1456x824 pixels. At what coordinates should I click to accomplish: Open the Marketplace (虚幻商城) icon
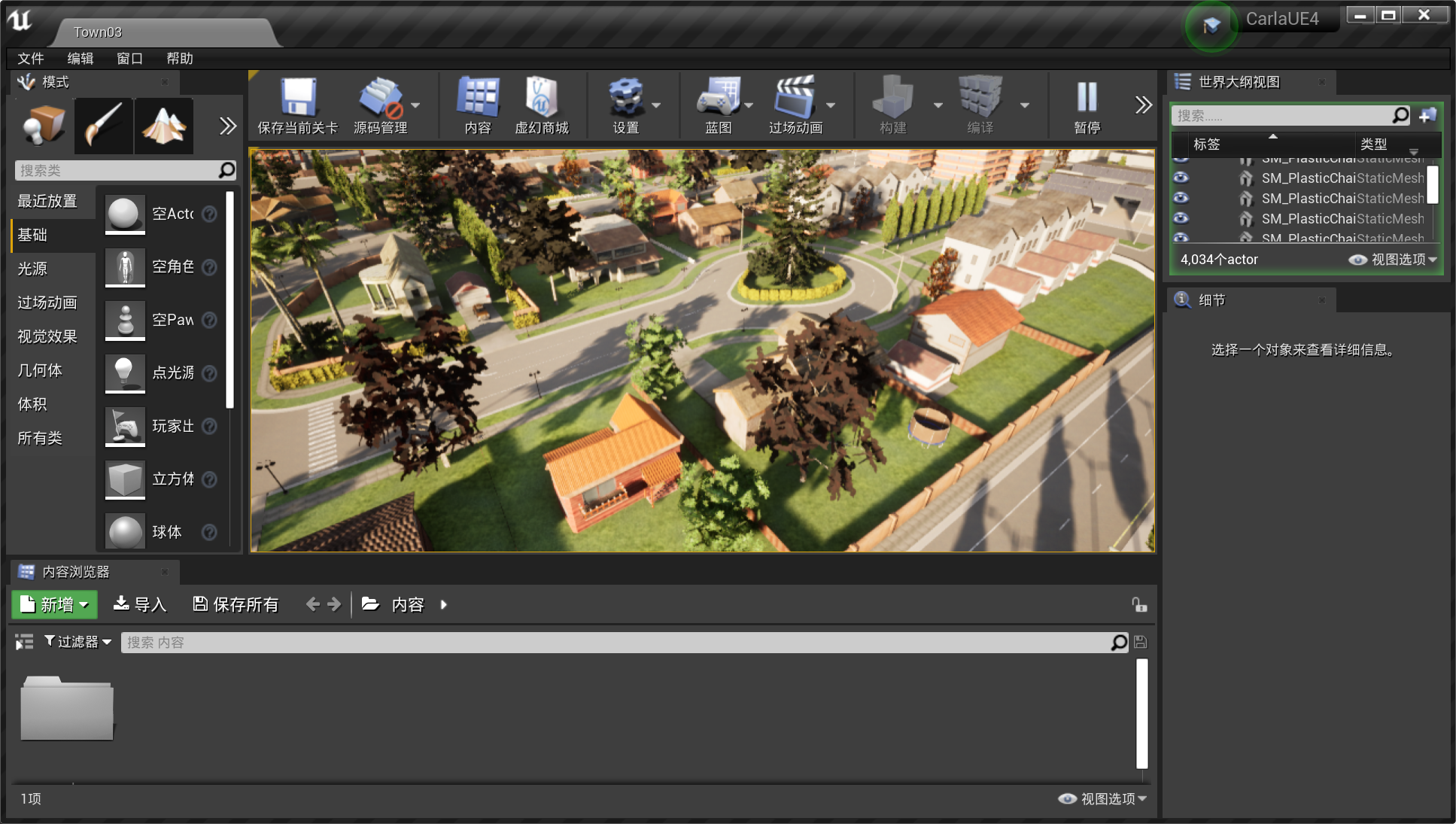pos(541,98)
